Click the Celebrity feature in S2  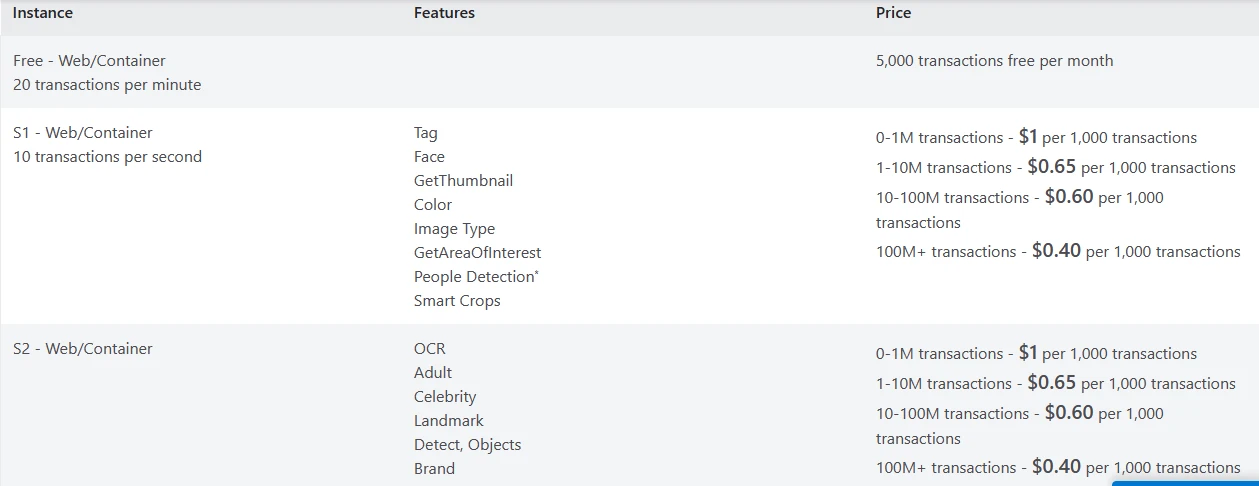click(x=445, y=397)
